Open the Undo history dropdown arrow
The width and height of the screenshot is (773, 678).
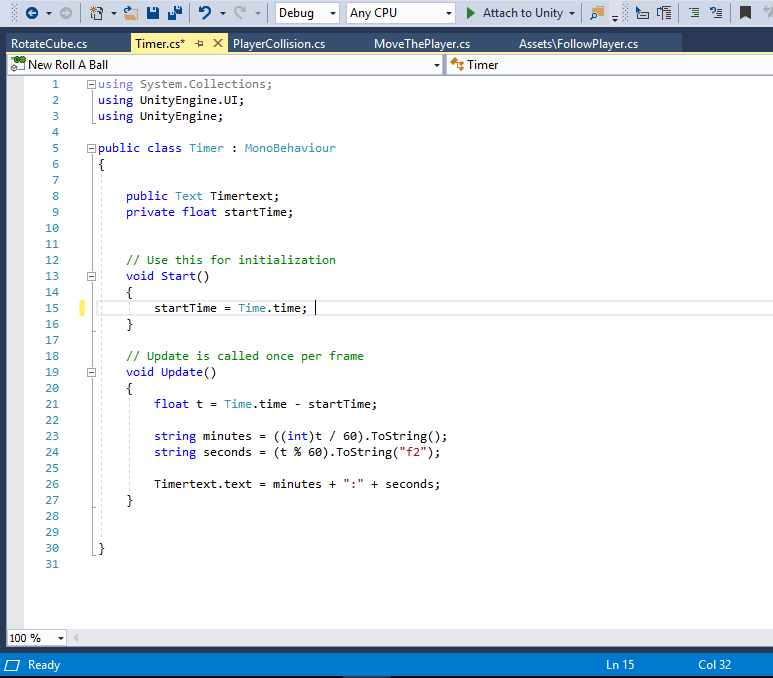[x=223, y=13]
